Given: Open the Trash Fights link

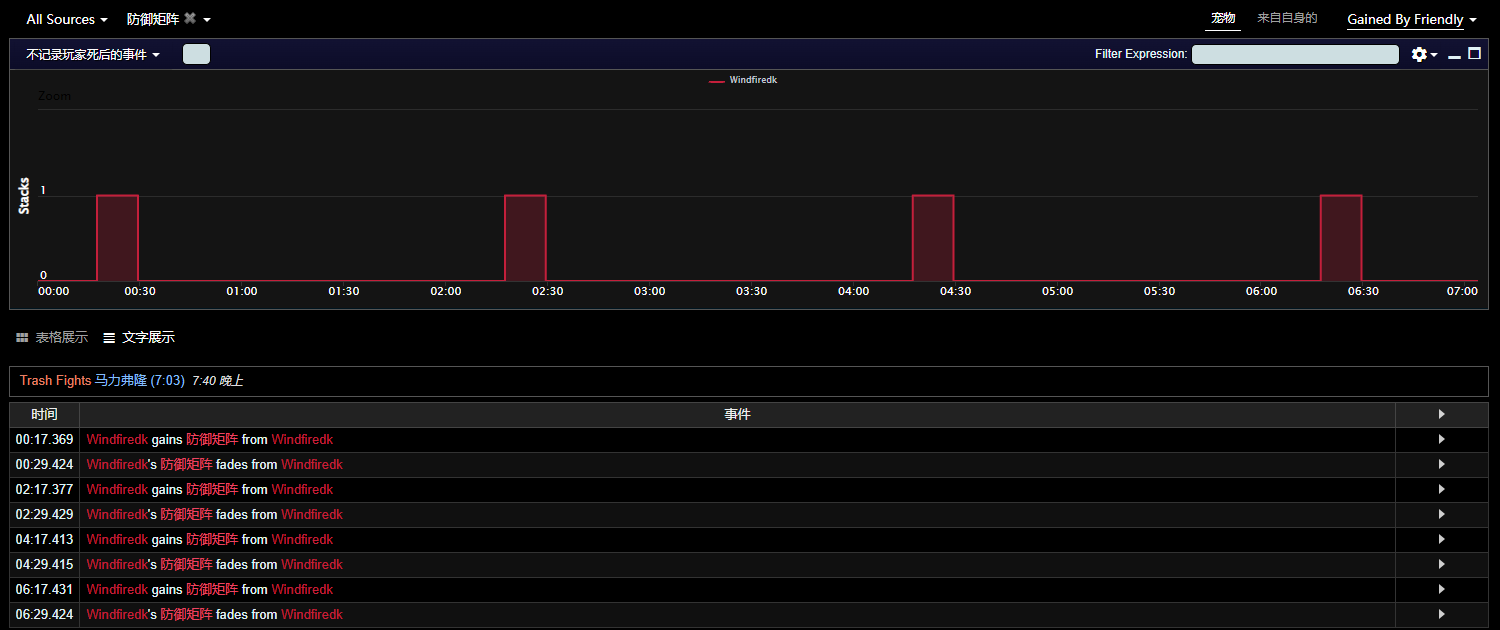Looking at the screenshot, I should [x=55, y=381].
